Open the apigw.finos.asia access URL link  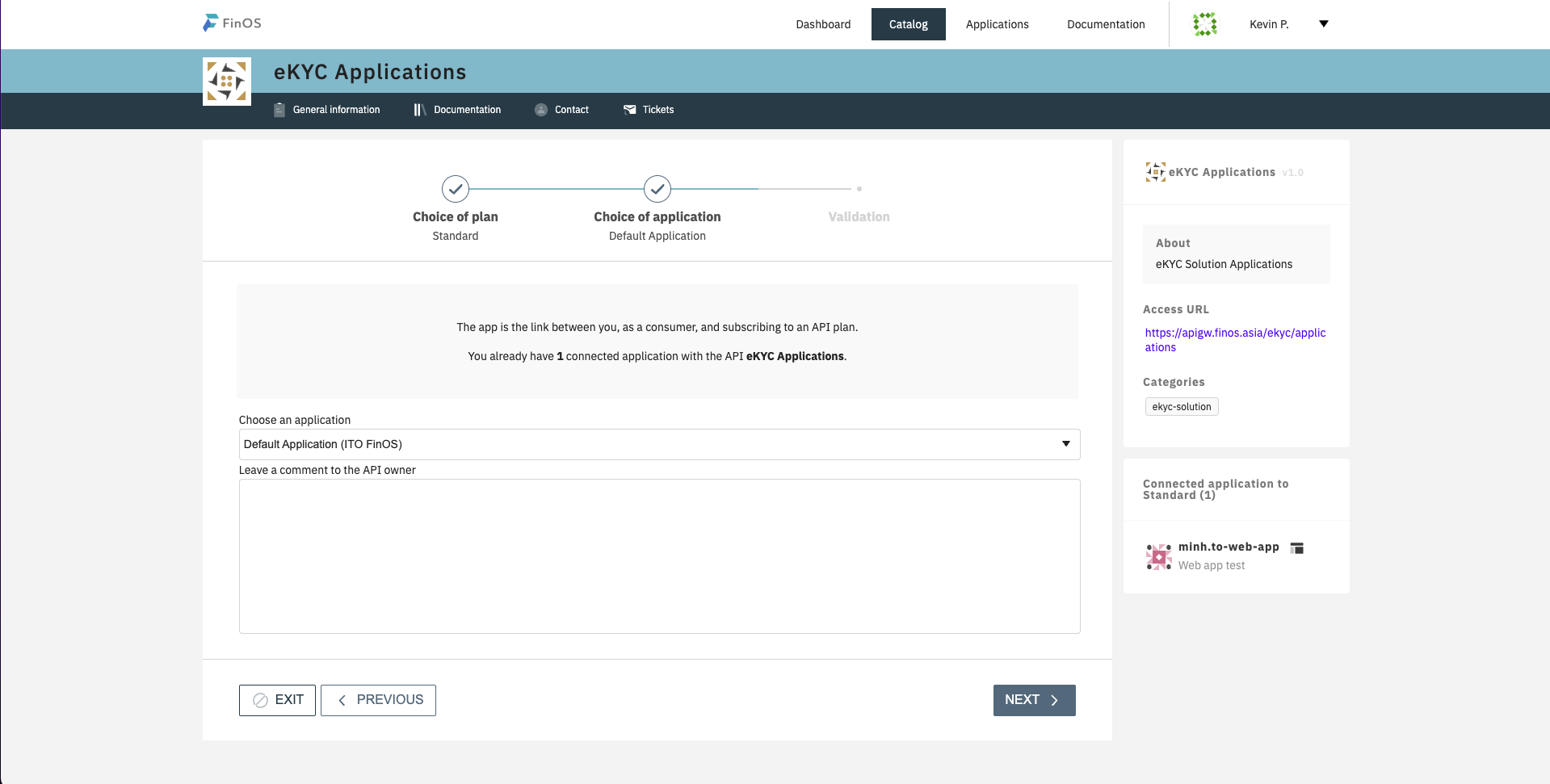1235,340
